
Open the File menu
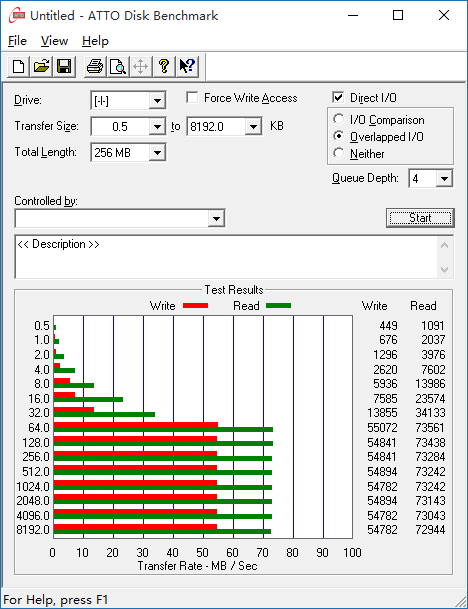(17, 41)
